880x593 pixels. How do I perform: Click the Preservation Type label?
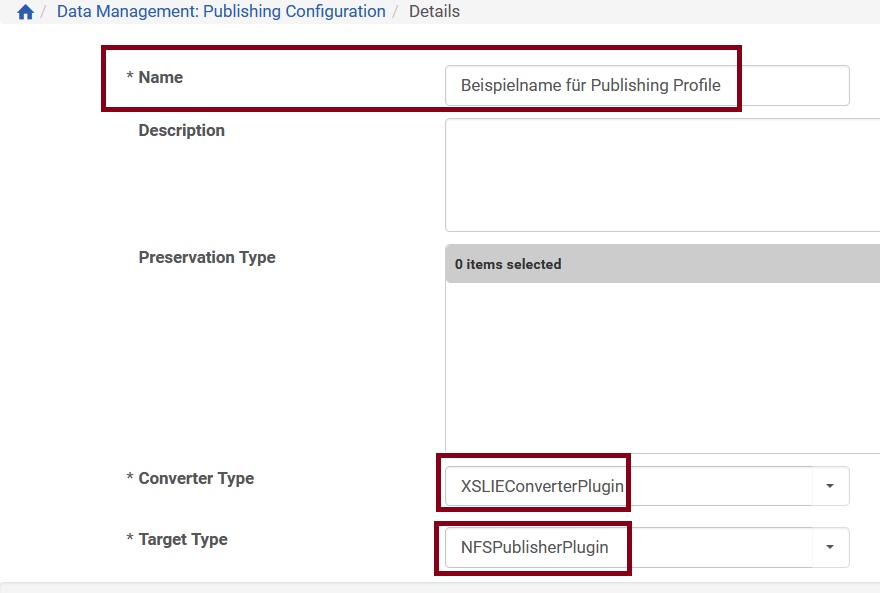(206, 257)
